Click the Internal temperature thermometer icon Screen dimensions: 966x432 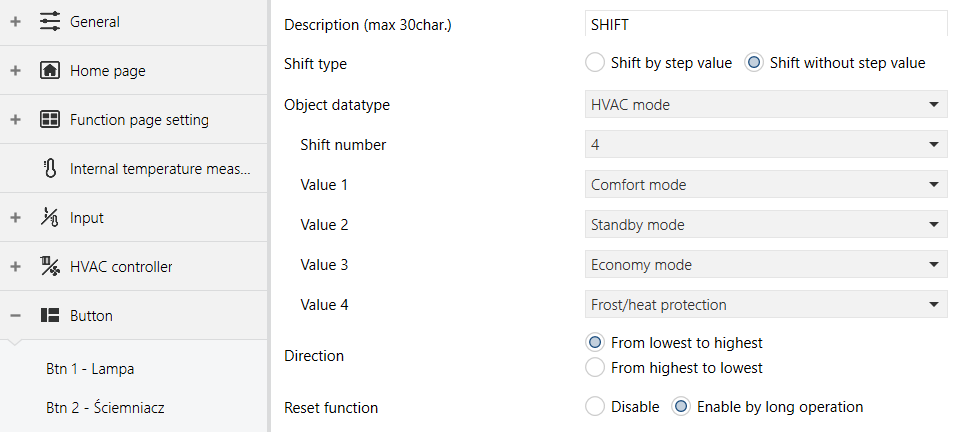point(50,168)
